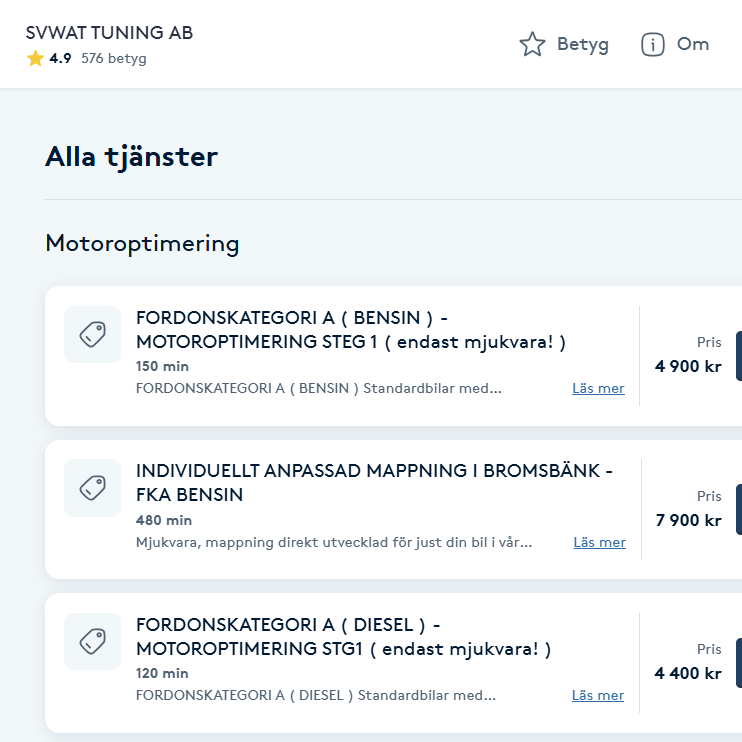Image resolution: width=742 pixels, height=742 pixels.
Task: Click the info icon next to Om
Action: coord(653,44)
